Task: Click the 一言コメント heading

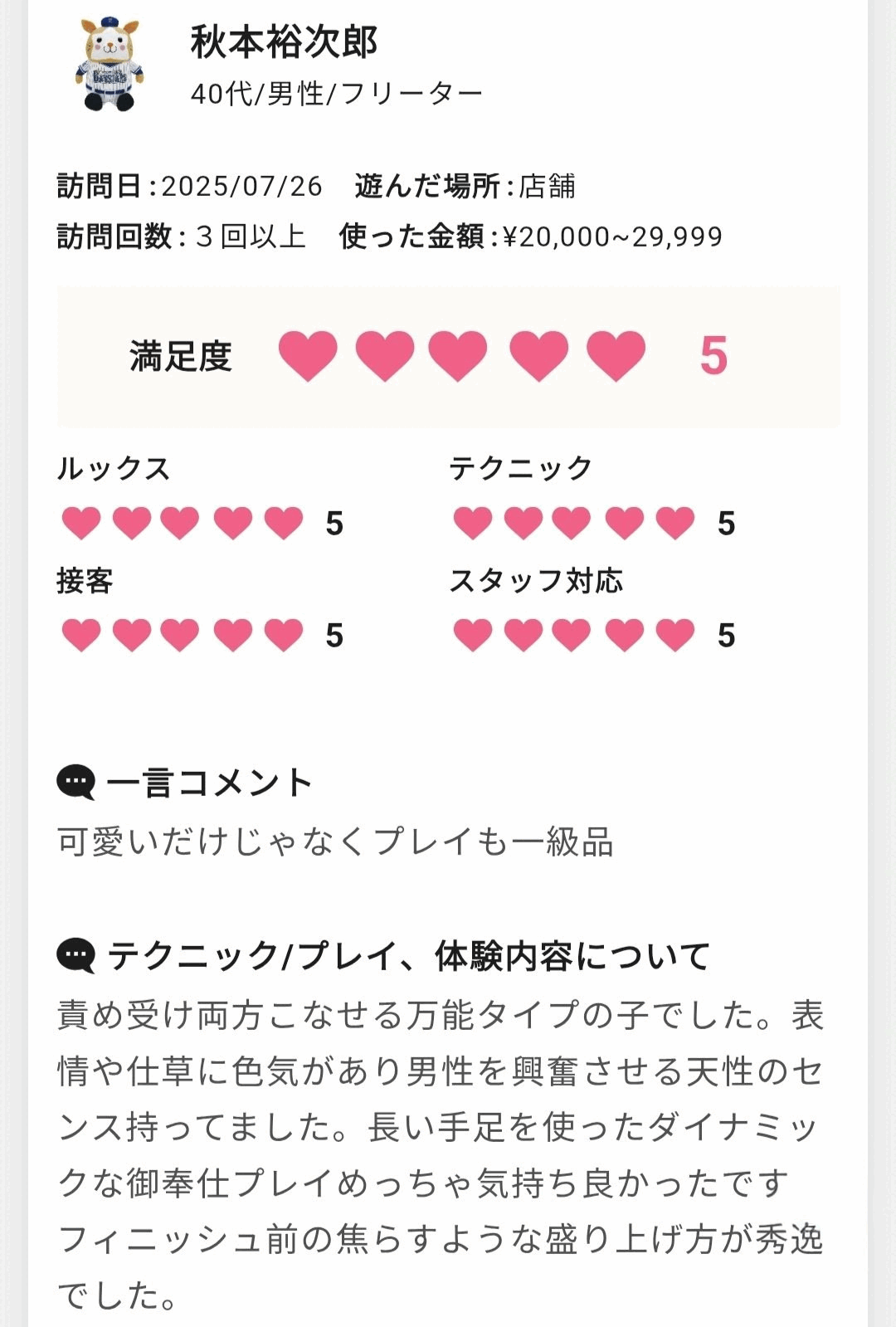Action: [209, 783]
